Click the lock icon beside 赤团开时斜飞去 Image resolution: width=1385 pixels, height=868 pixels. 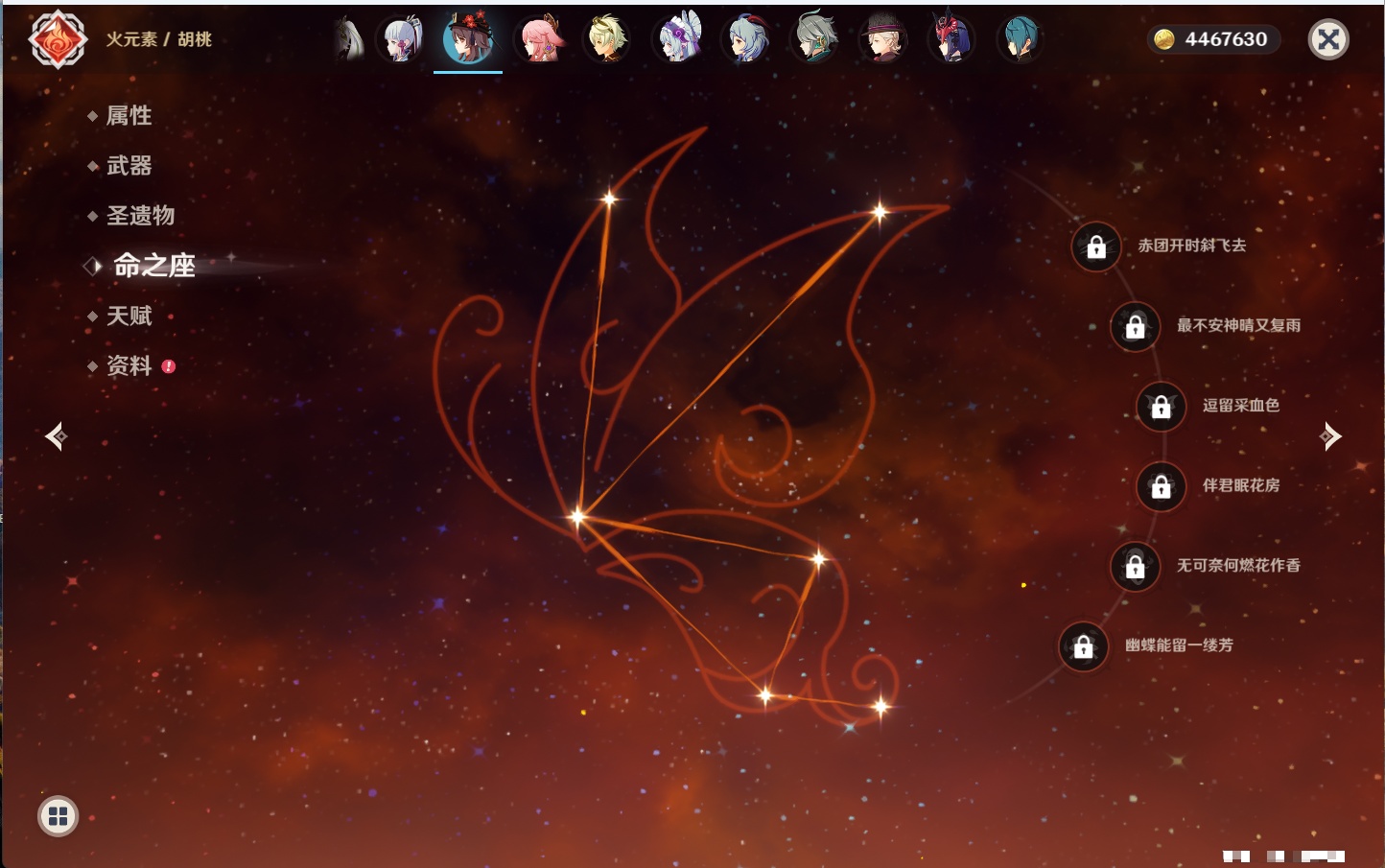coord(1096,246)
